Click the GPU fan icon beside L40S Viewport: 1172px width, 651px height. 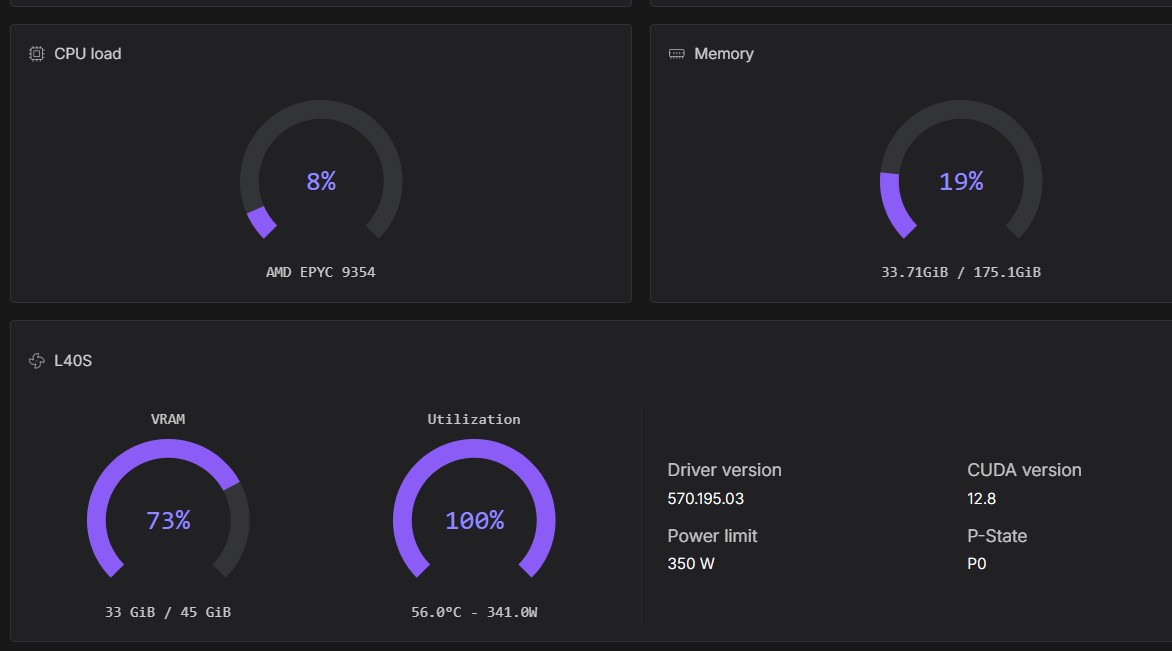37,361
